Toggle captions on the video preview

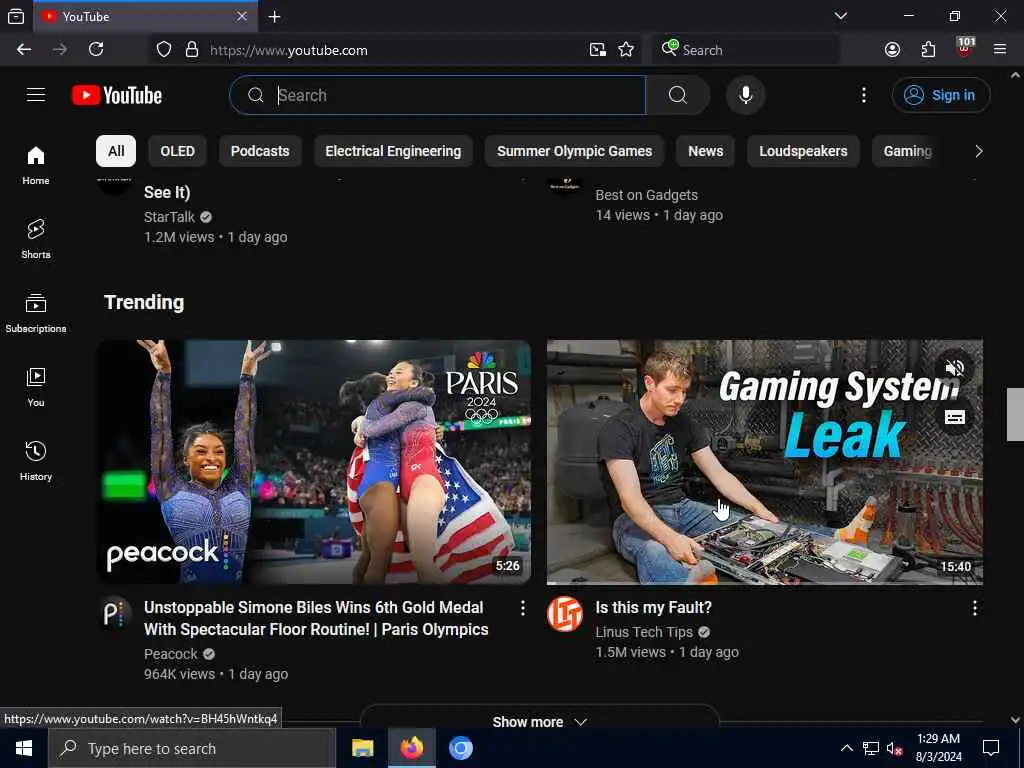click(954, 417)
